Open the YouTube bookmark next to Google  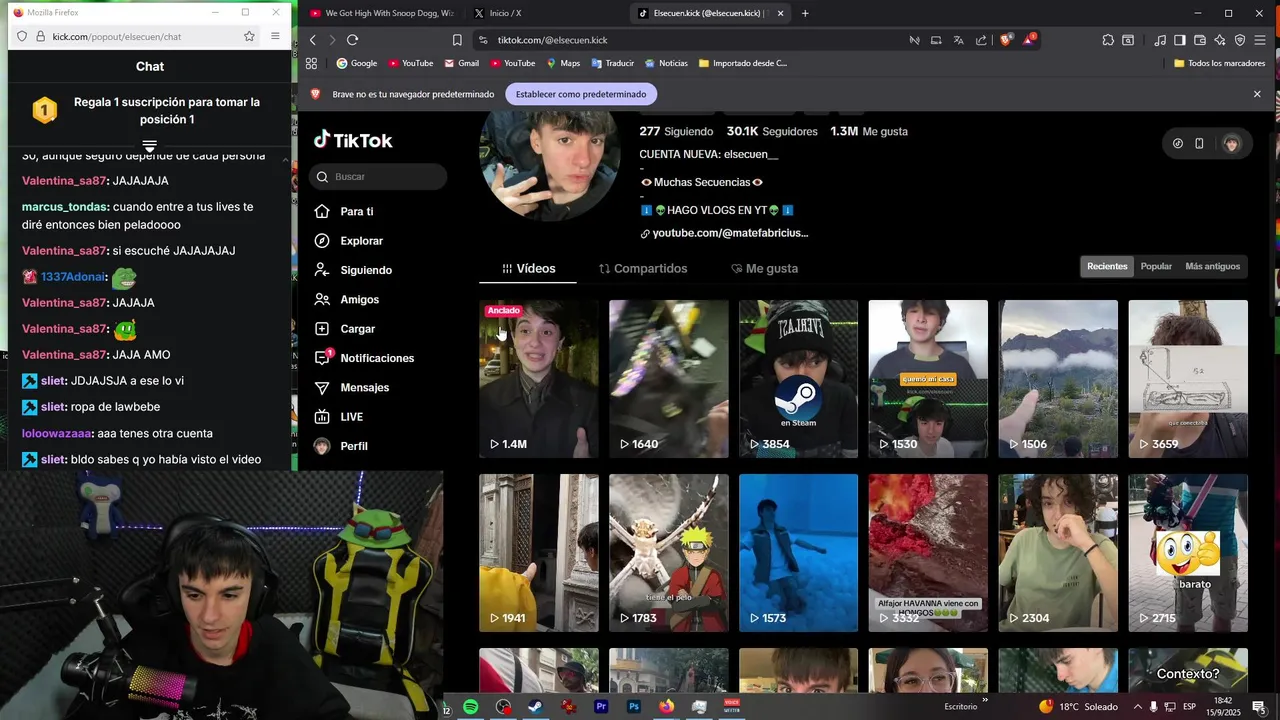click(x=411, y=63)
